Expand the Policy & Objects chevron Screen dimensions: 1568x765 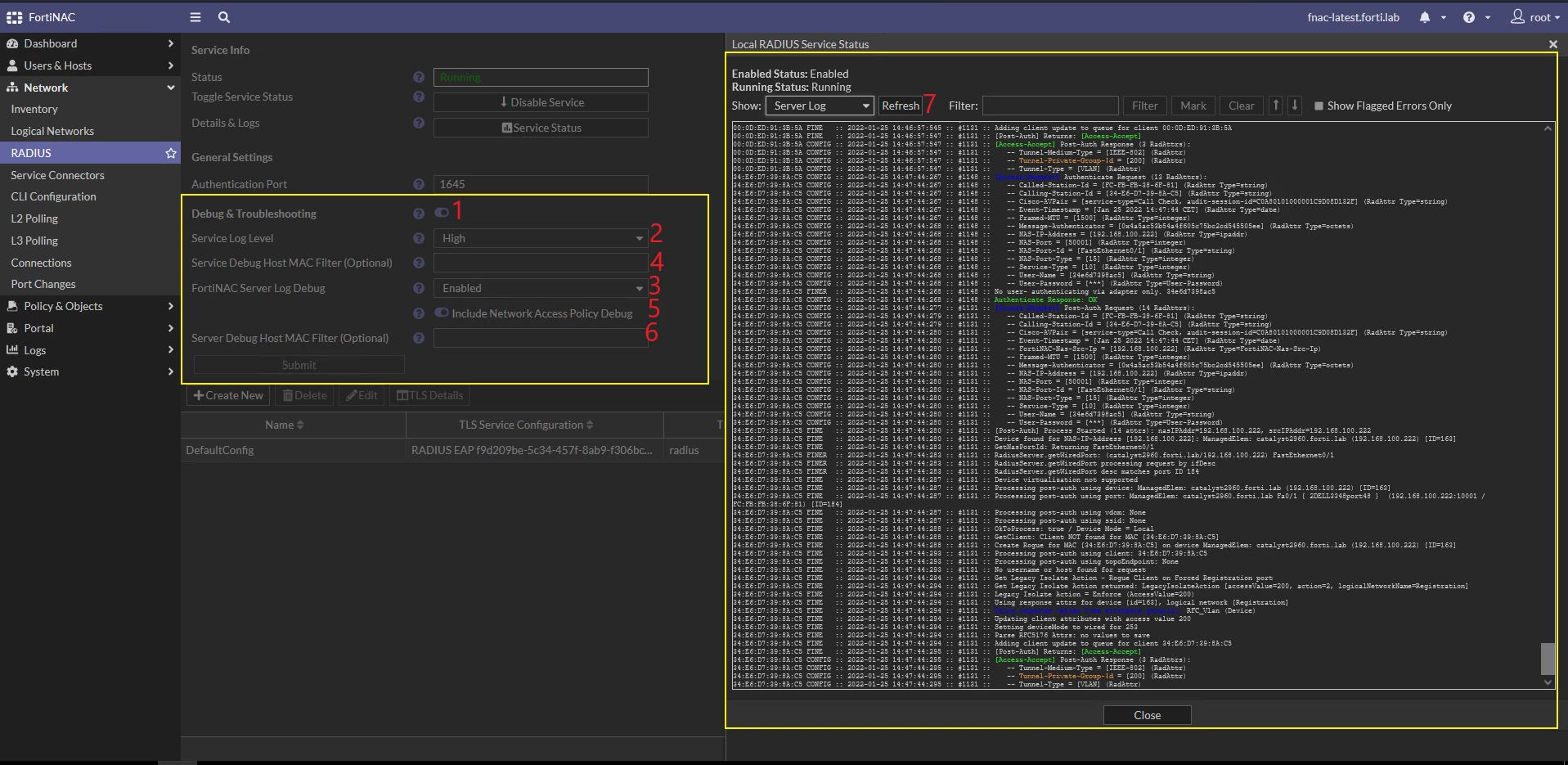click(x=170, y=306)
